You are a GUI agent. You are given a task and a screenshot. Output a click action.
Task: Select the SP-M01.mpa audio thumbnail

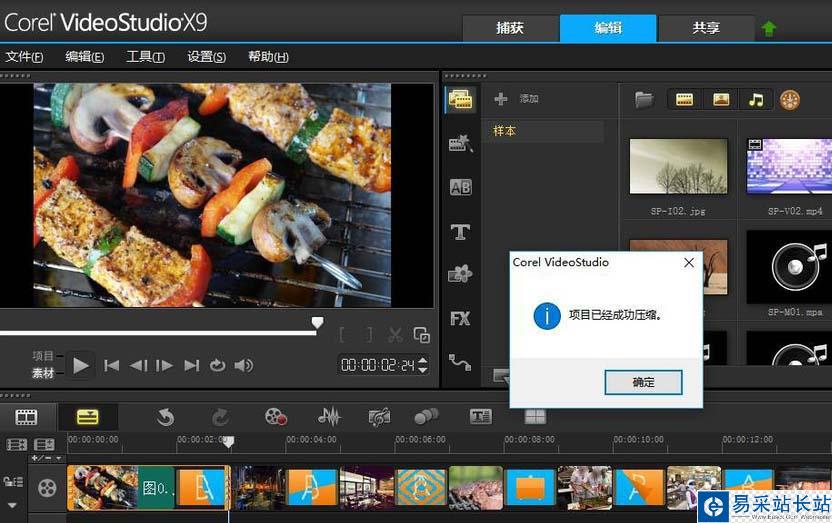tap(789, 267)
